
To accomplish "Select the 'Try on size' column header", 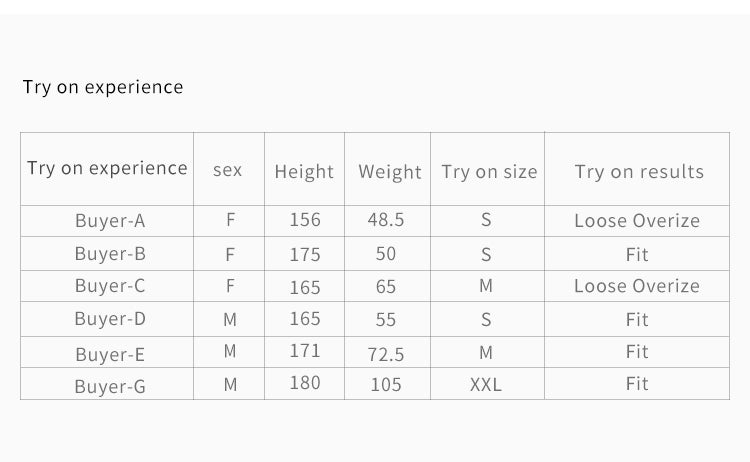I will coord(489,172).
